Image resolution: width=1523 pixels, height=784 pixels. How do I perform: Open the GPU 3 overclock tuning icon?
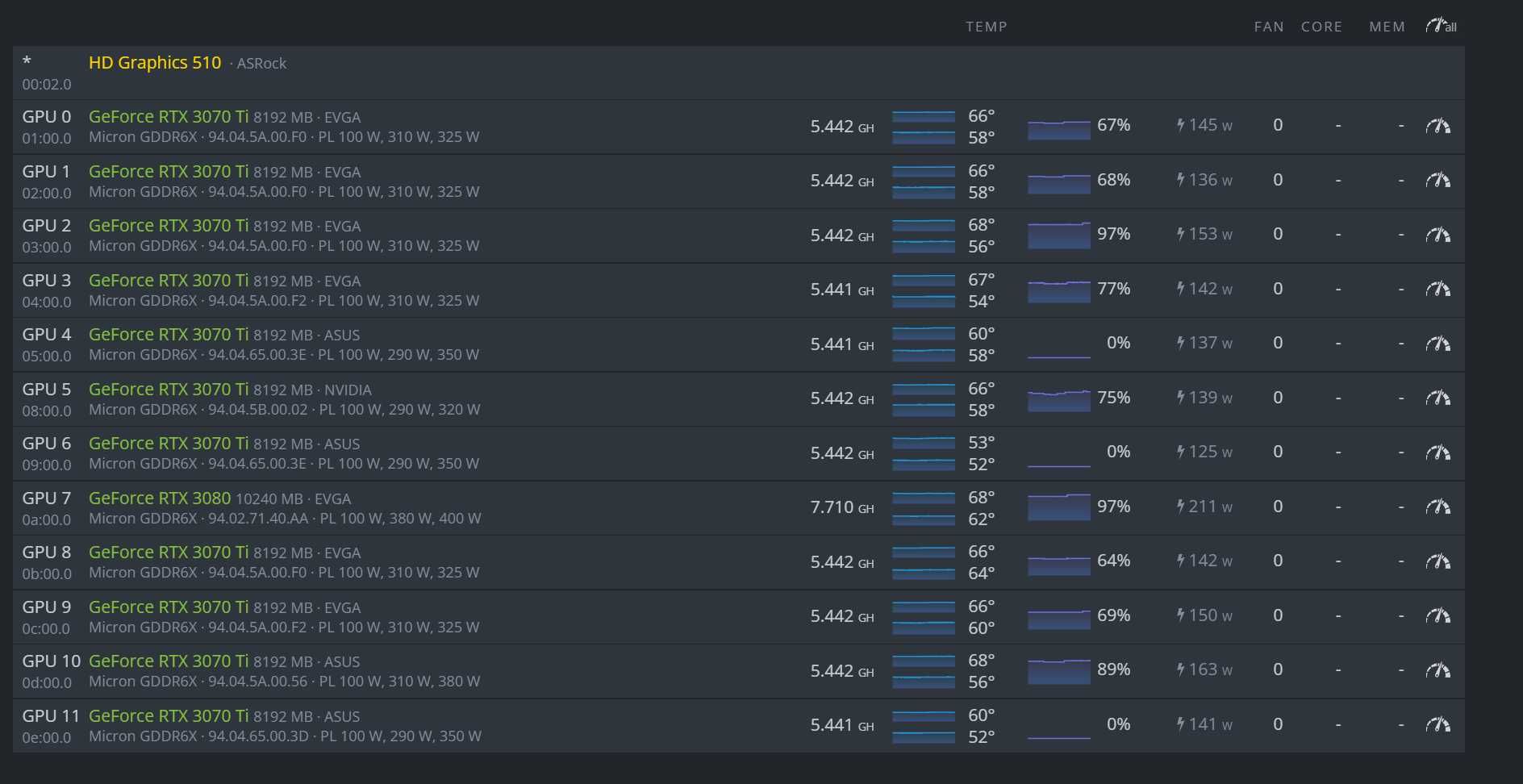coord(1437,289)
